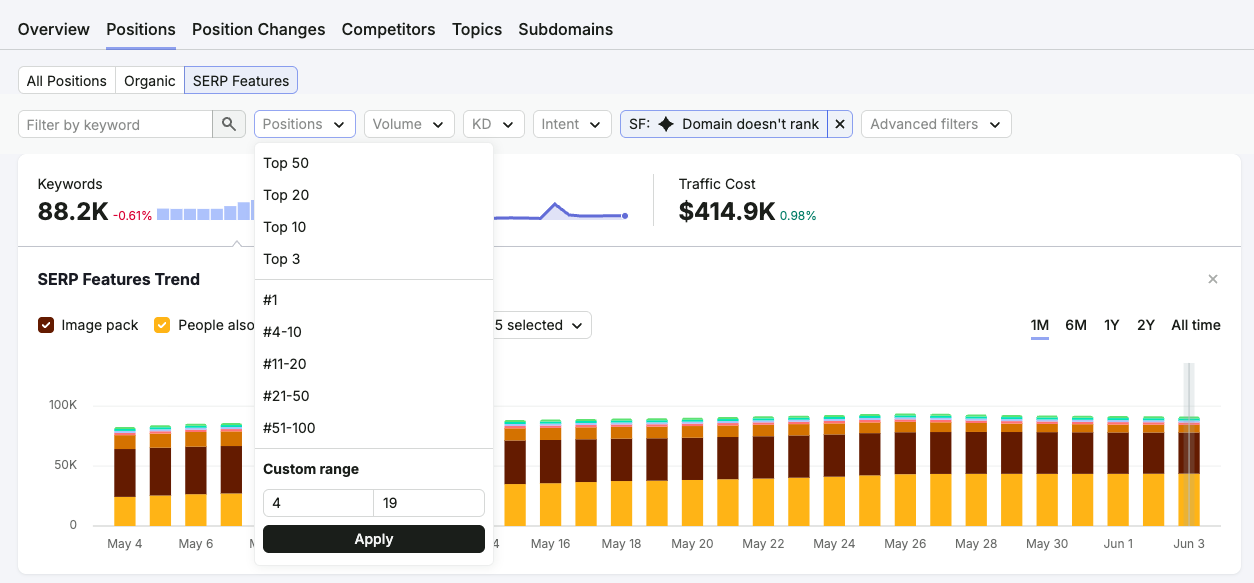Image resolution: width=1254 pixels, height=583 pixels.
Task: Open the Positions filter dropdown
Action: coord(305,124)
